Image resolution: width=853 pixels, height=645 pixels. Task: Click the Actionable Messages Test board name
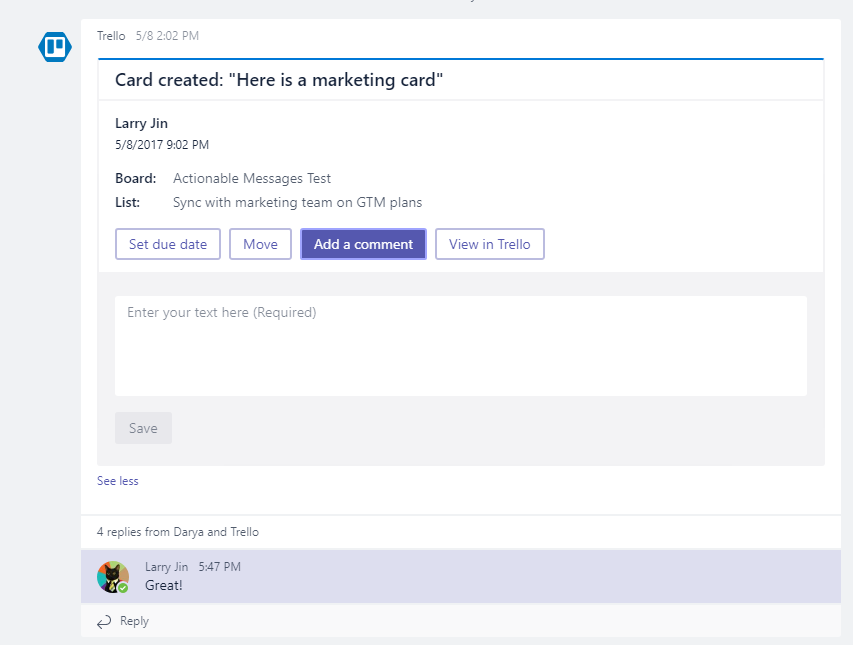coord(252,178)
